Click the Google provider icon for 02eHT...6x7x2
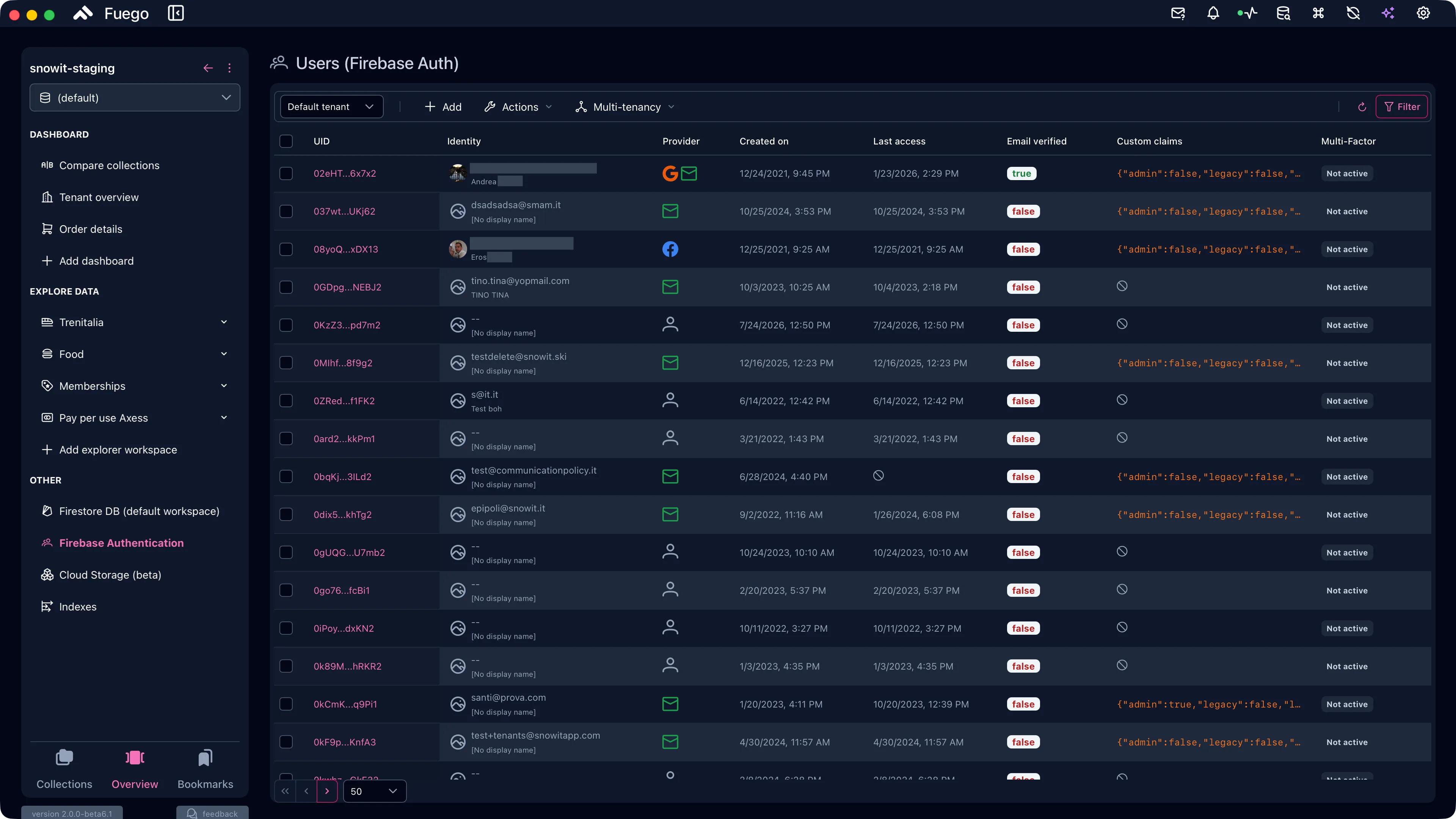This screenshot has height=819, width=1456. point(670,173)
